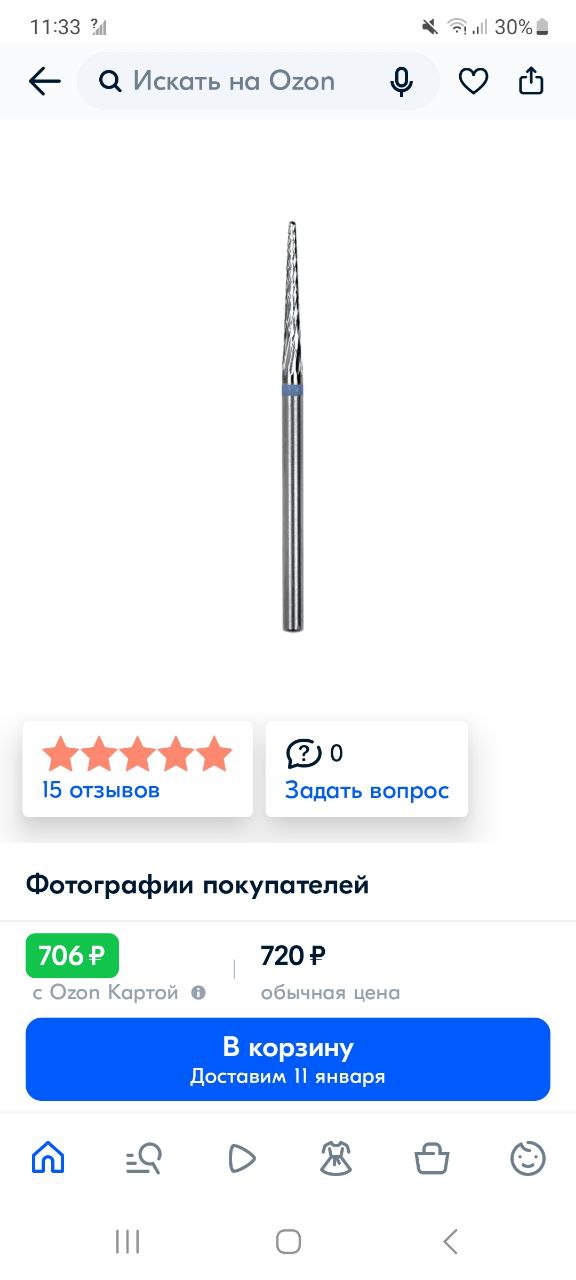The image size is (576, 1280).
Task: Open the Ozon home tab
Action: click(x=48, y=1158)
